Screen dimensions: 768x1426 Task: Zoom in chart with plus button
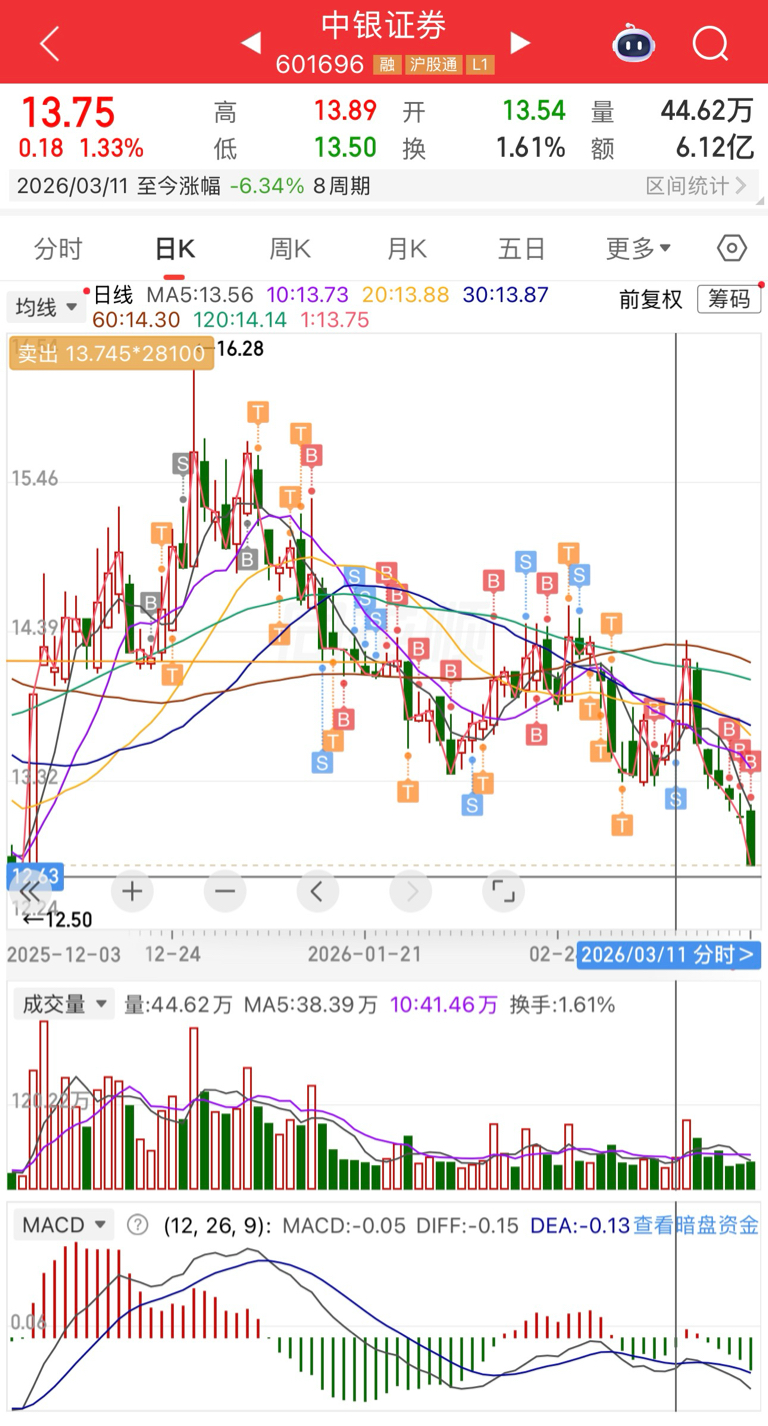[132, 890]
